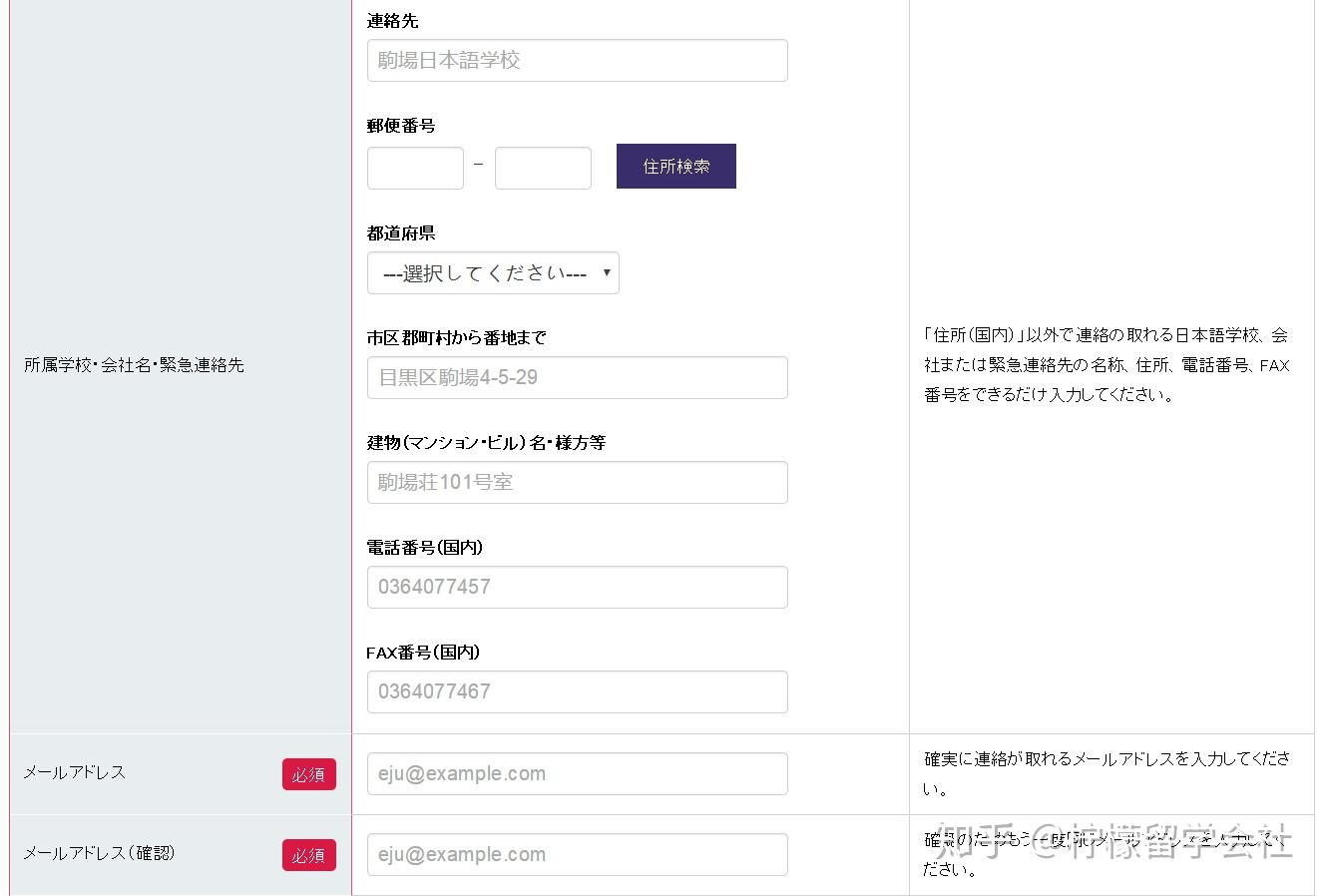
Task: Click the 電話番号（国内） phone number field
Action: (x=577, y=587)
